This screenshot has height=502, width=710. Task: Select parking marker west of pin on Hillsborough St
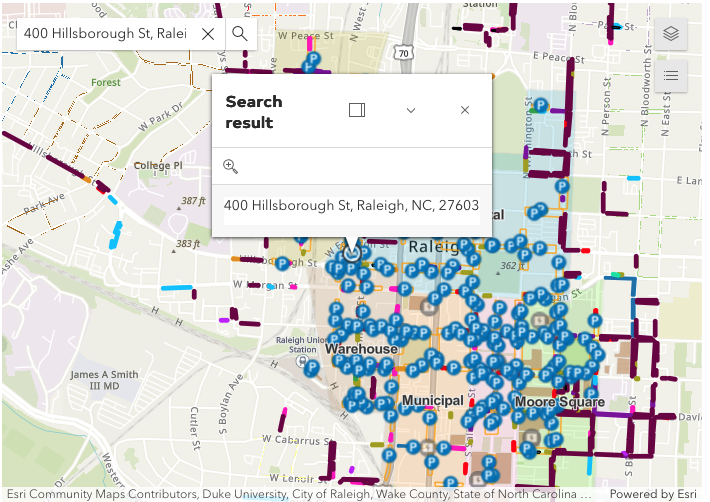click(283, 264)
